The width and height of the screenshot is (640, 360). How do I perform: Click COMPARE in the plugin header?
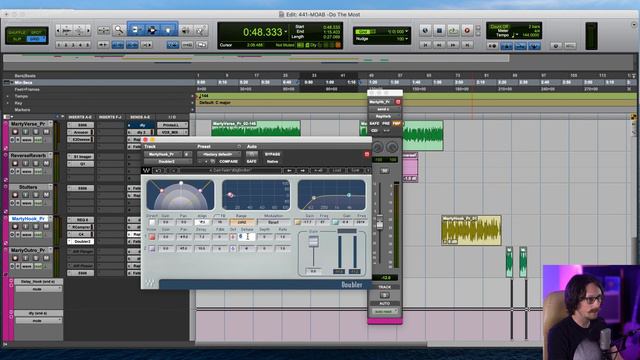coord(229,162)
